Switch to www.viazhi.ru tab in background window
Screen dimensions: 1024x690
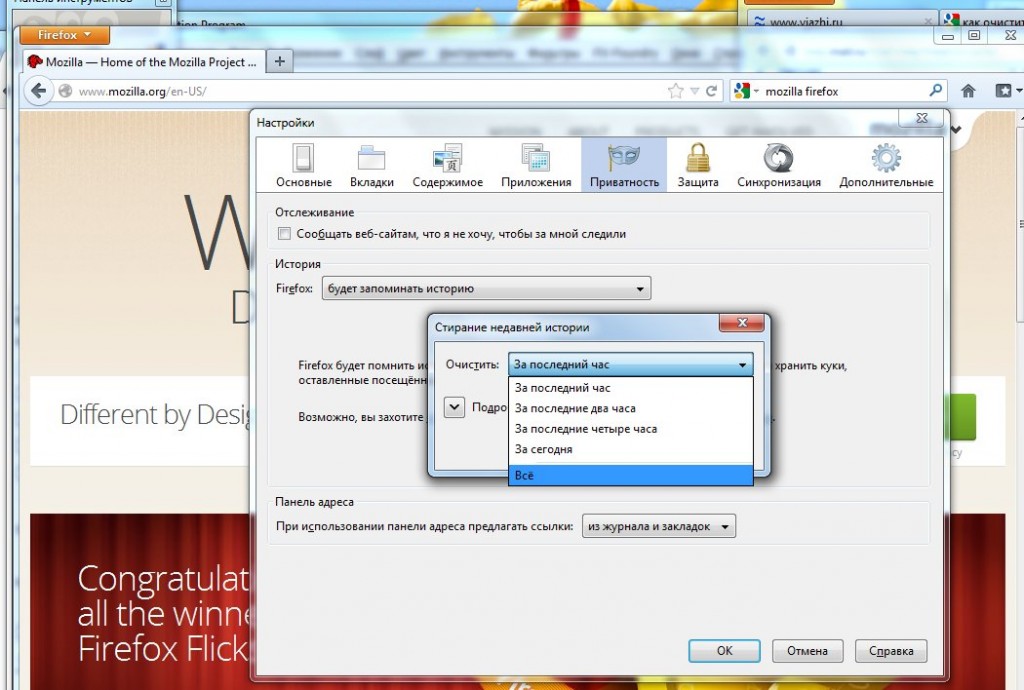841,20
